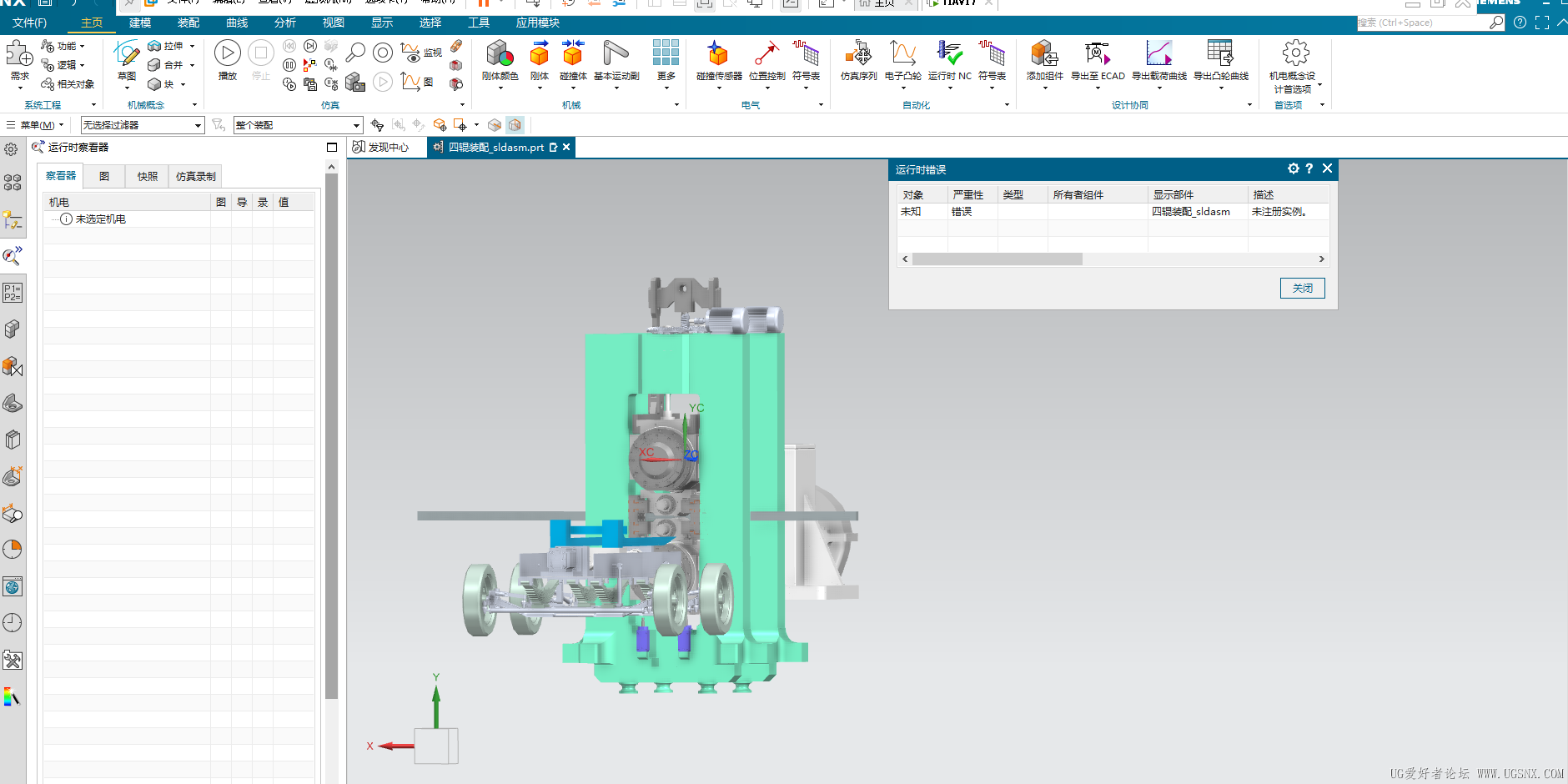
Task: Switch to the 仿真录制 tab
Action: [195, 177]
